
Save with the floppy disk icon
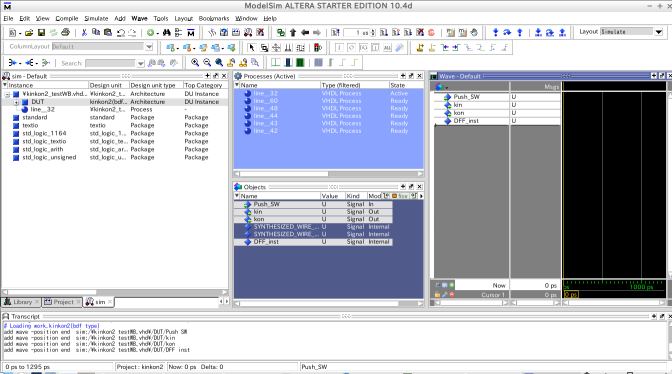(x=41, y=33)
